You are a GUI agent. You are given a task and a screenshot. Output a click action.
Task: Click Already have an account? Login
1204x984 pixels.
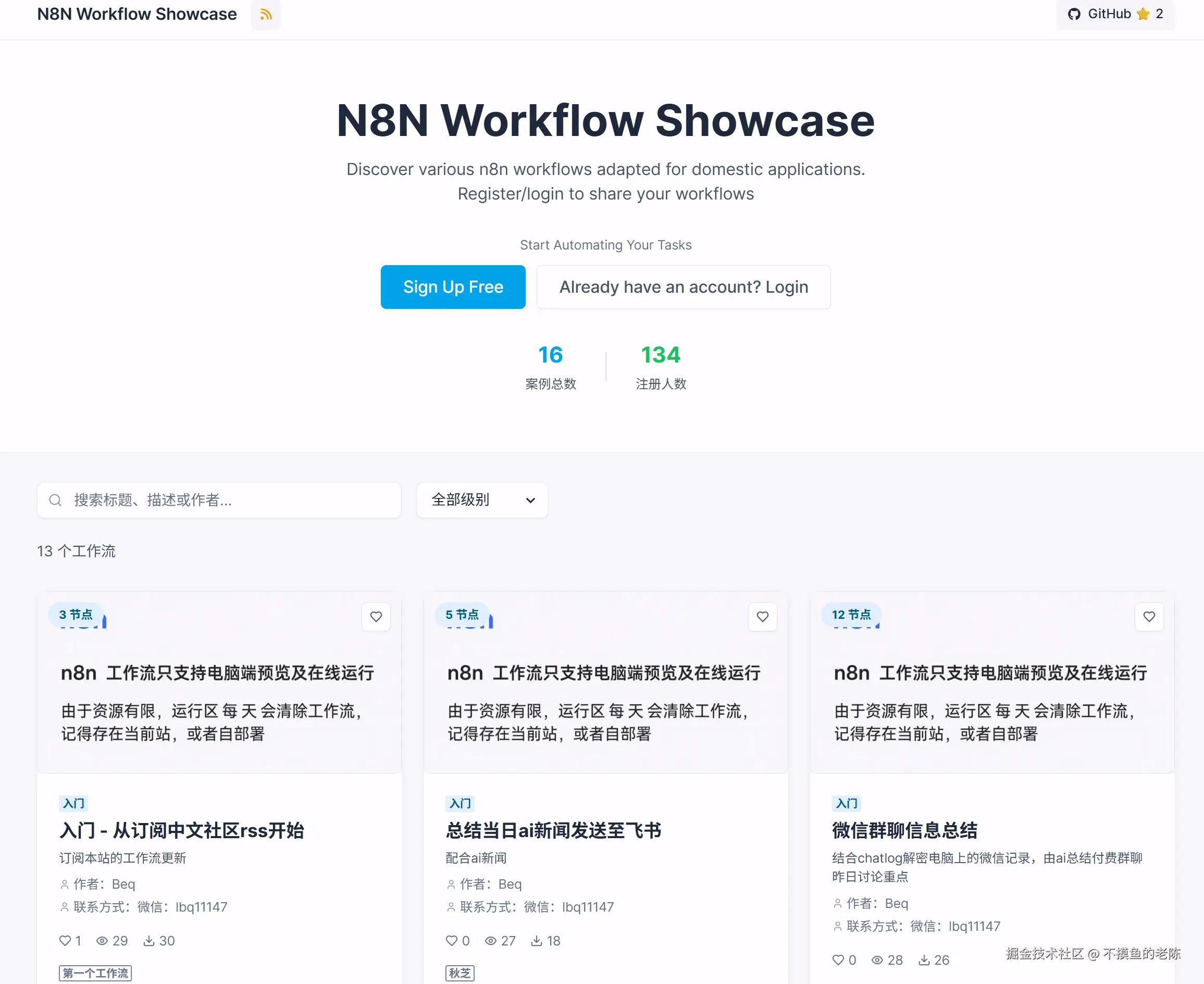click(683, 287)
